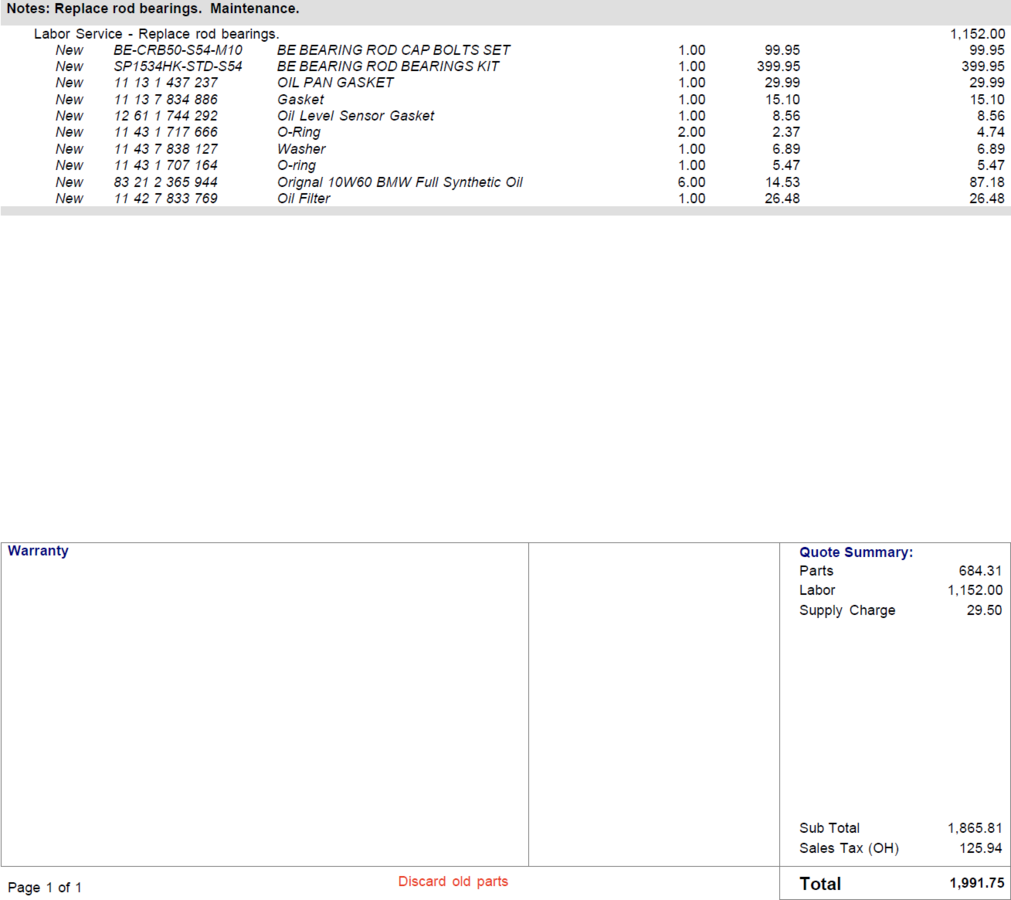
Task: Click the Oil Pan Gasket row description
Action: pos(335,83)
